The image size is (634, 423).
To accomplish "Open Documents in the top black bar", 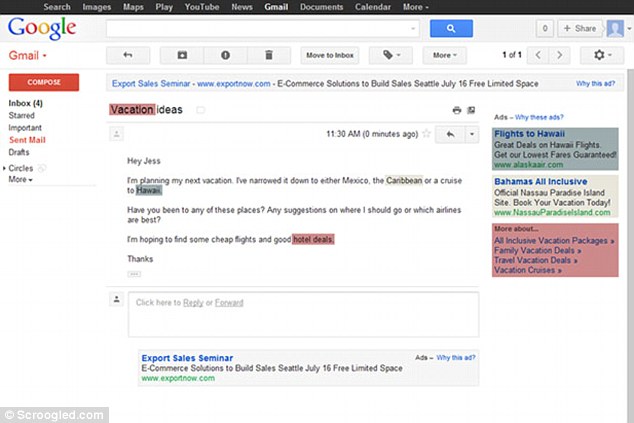I will 321,7.
